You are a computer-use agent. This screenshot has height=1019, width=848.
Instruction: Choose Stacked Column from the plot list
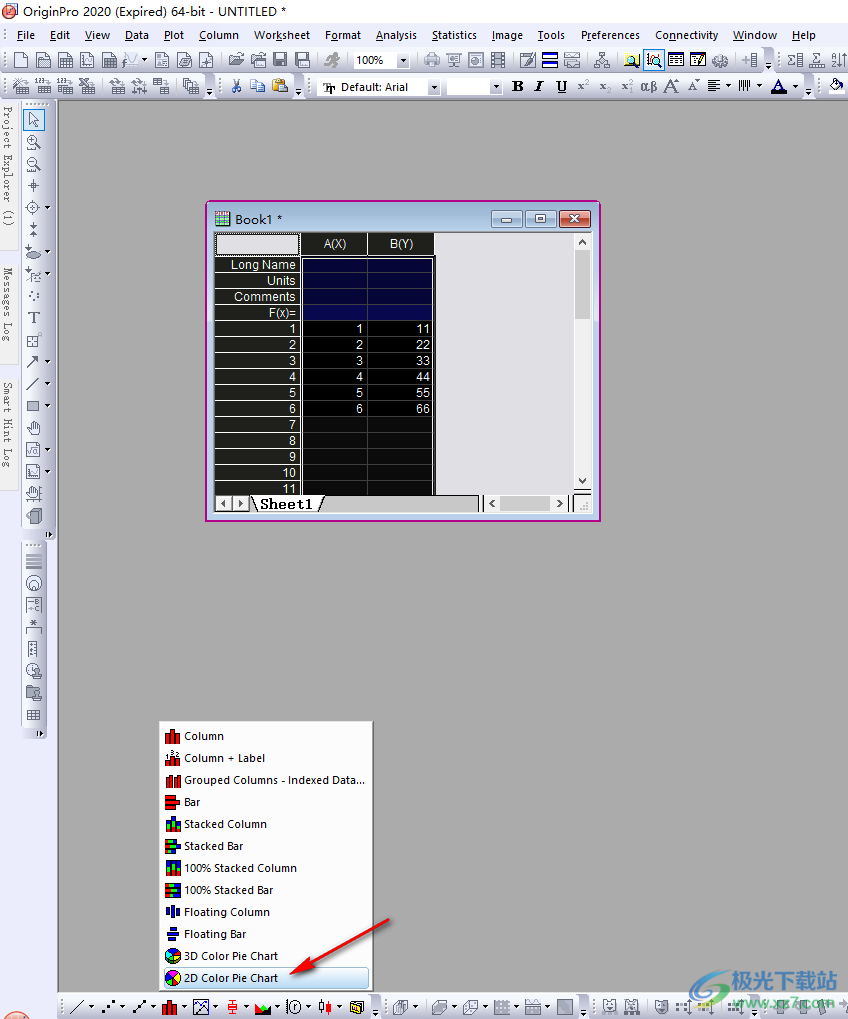click(266, 824)
